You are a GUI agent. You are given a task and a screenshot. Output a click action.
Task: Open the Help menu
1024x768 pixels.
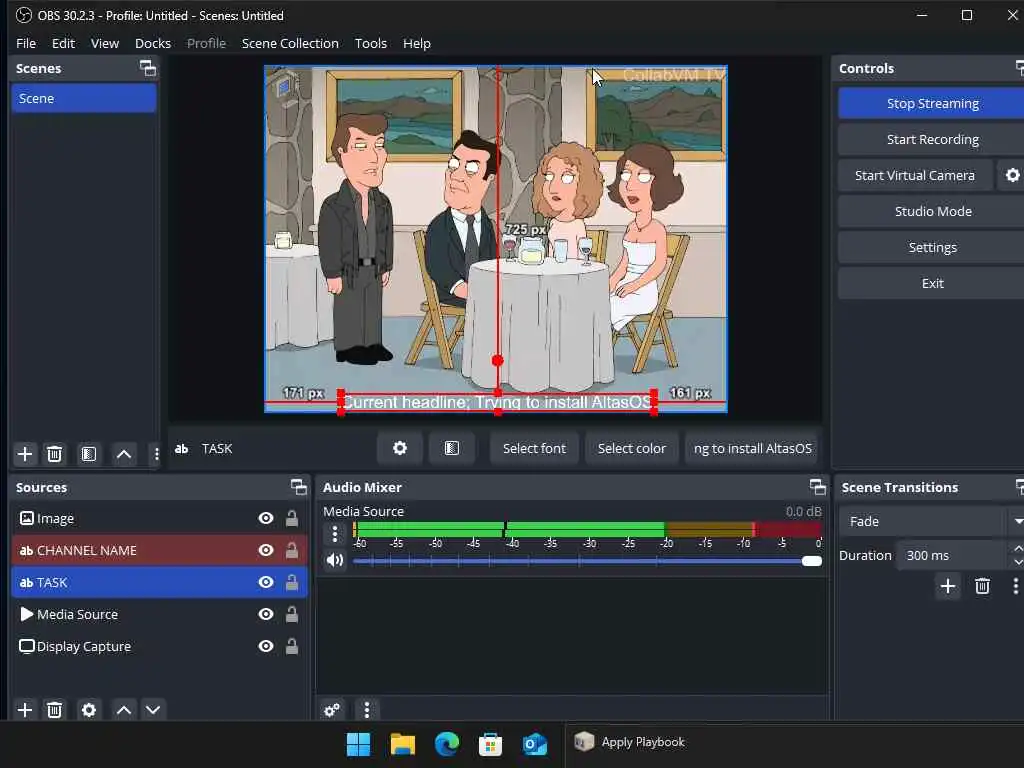417,43
